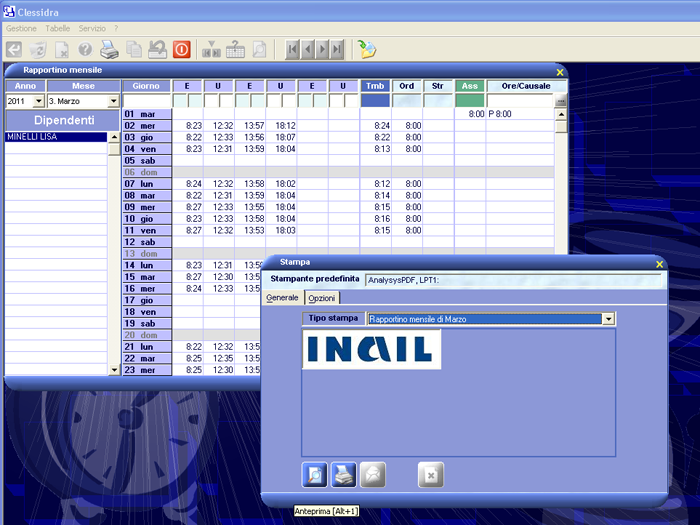The image size is (700, 525).
Task: Expand the Tipo stampa dropdown
Action: click(x=608, y=319)
